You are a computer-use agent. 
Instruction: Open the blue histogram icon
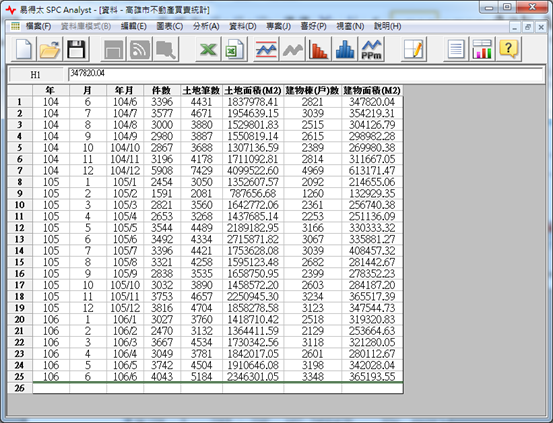pos(345,49)
